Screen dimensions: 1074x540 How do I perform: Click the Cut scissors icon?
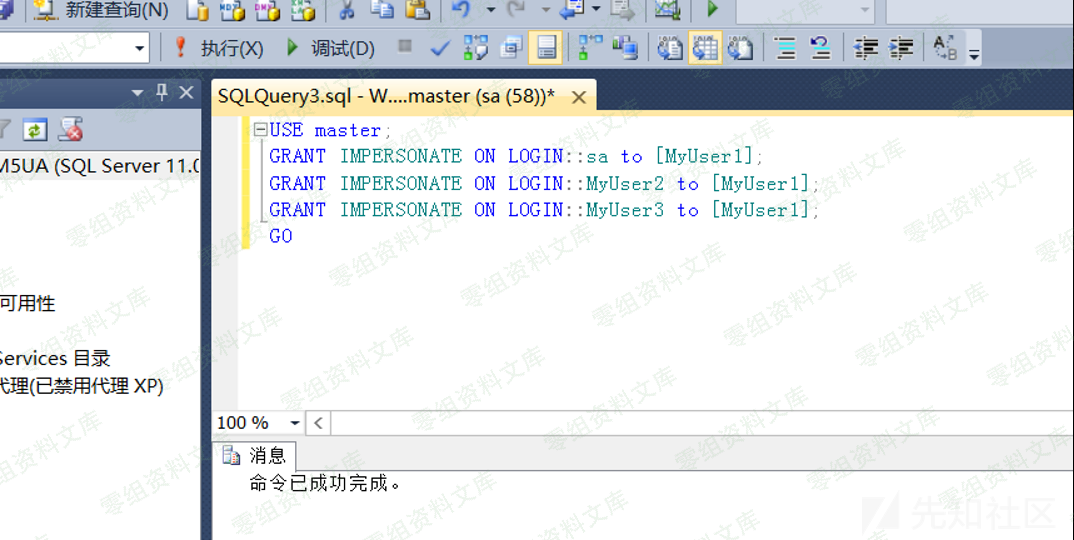[x=346, y=10]
